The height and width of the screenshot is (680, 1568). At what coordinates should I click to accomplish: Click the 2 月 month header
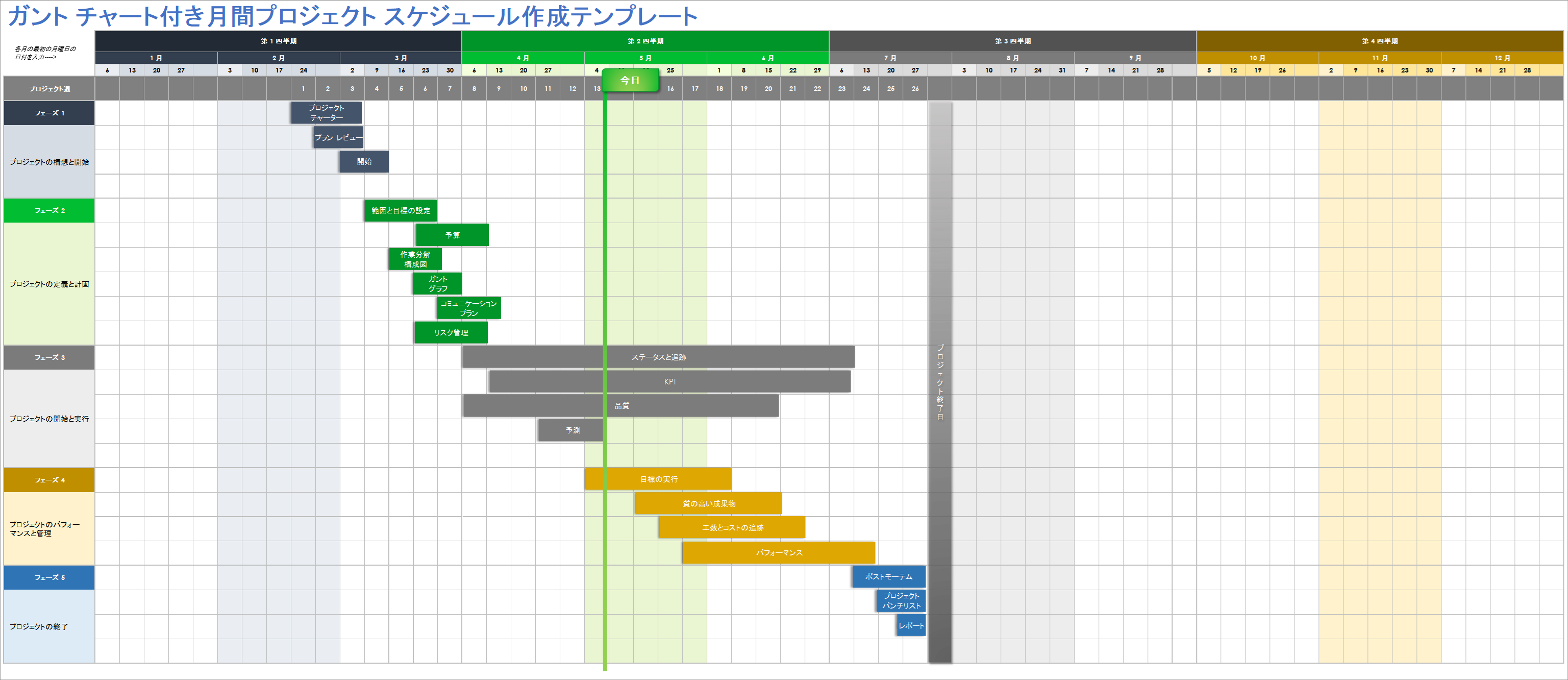pos(279,58)
